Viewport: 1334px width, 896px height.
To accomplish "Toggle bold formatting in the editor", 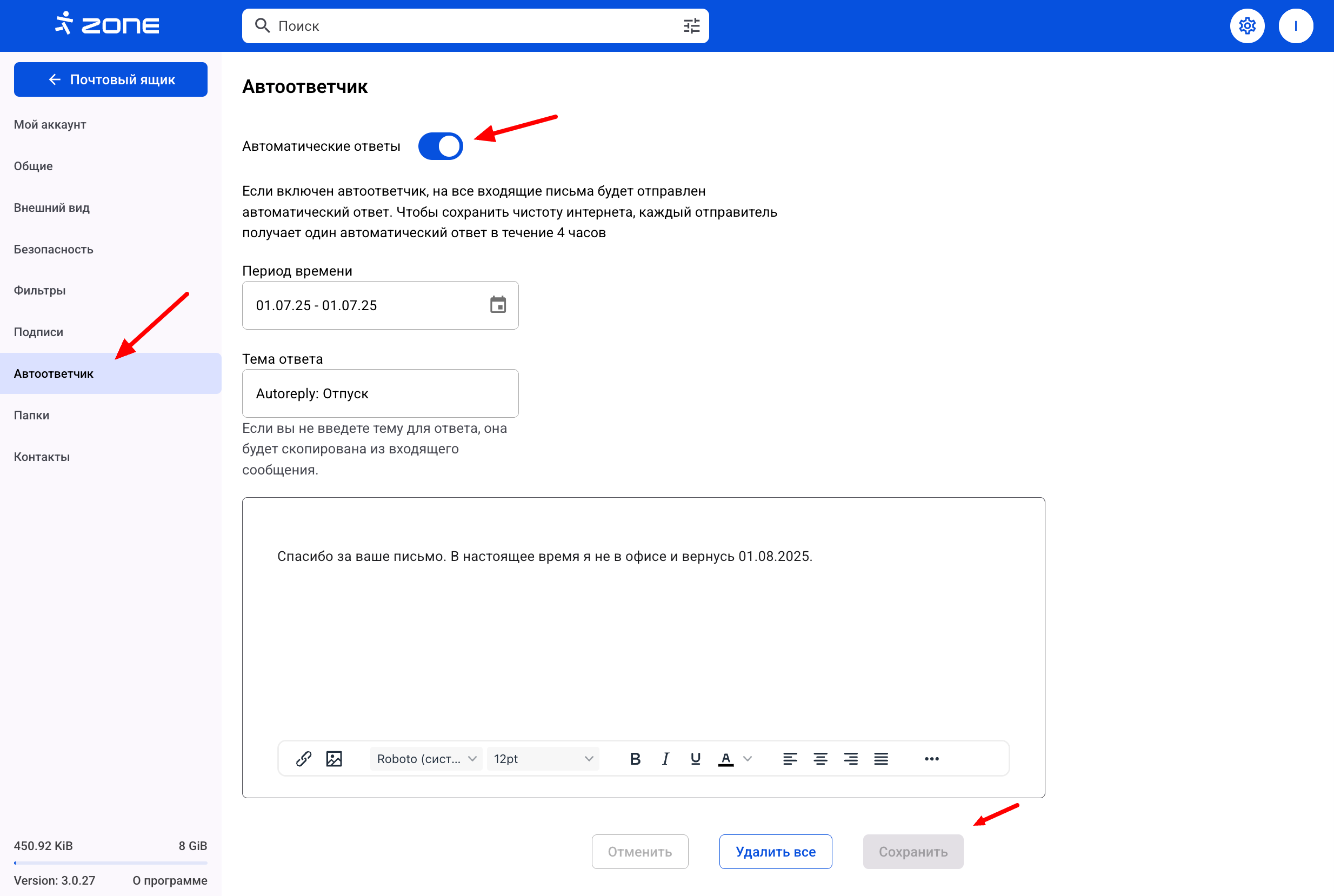I will click(x=635, y=759).
